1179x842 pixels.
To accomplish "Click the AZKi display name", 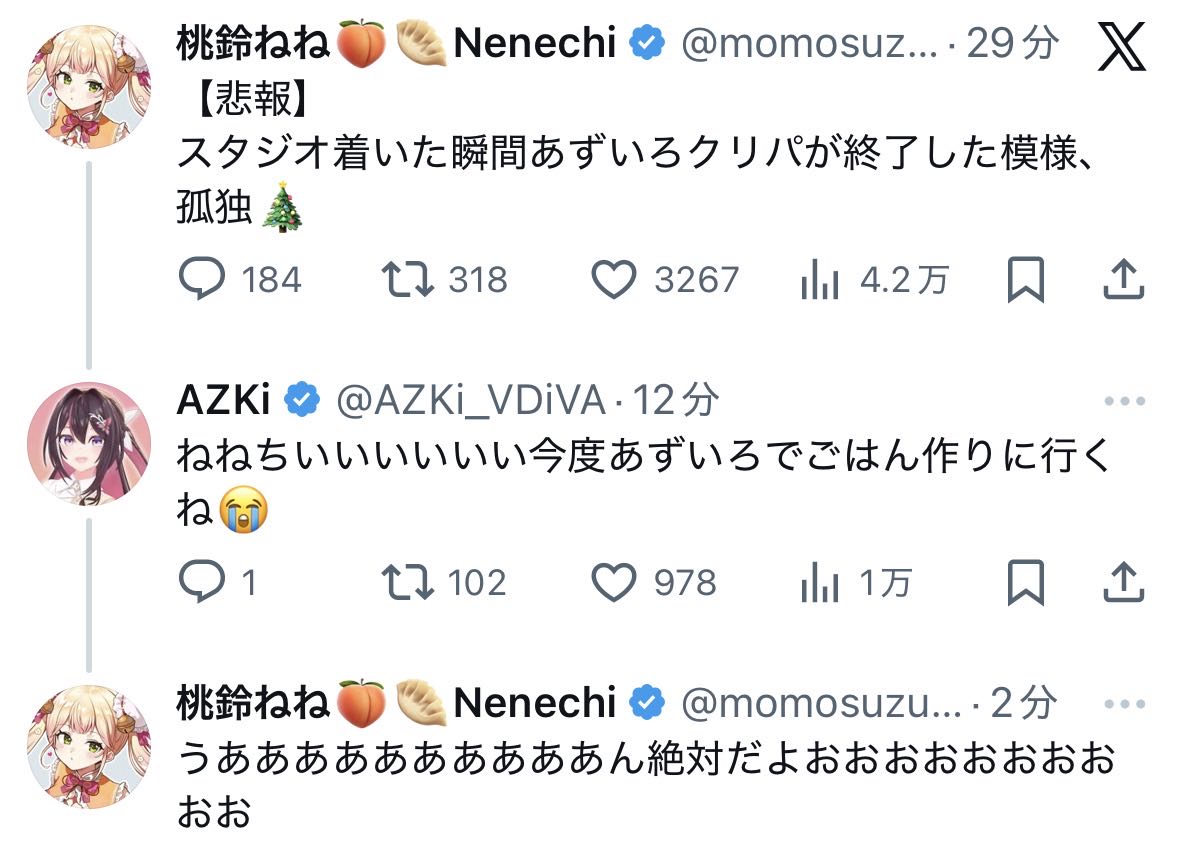I will click(x=224, y=401).
